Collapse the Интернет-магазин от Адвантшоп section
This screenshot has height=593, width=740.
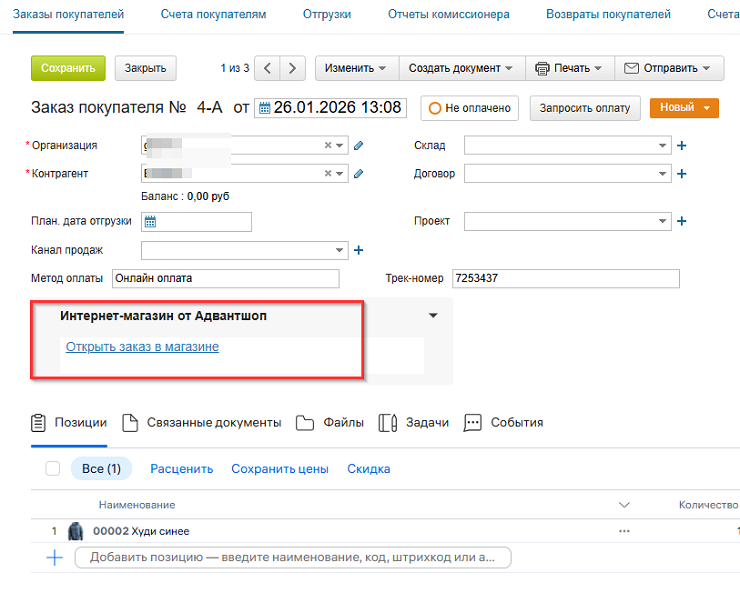433,315
